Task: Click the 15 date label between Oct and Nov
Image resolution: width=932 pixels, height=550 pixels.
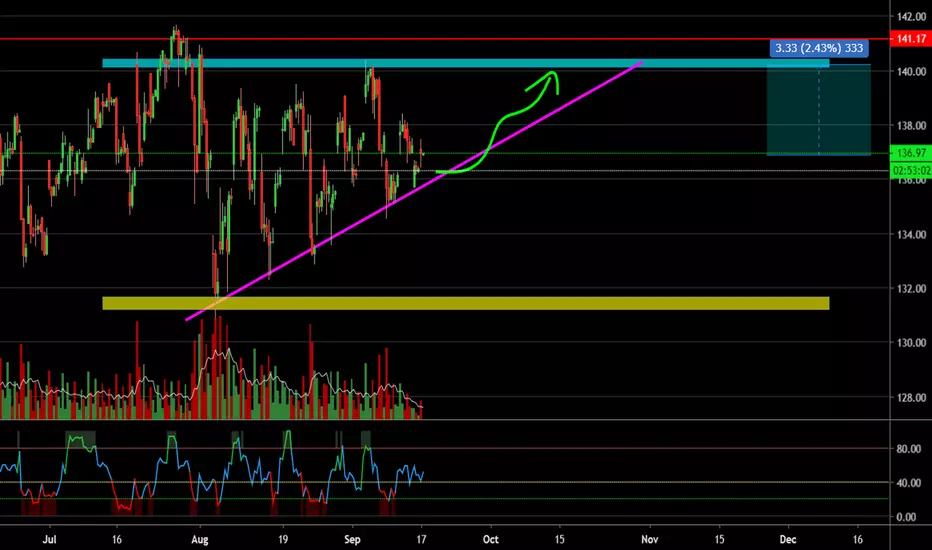Action: [x=559, y=539]
